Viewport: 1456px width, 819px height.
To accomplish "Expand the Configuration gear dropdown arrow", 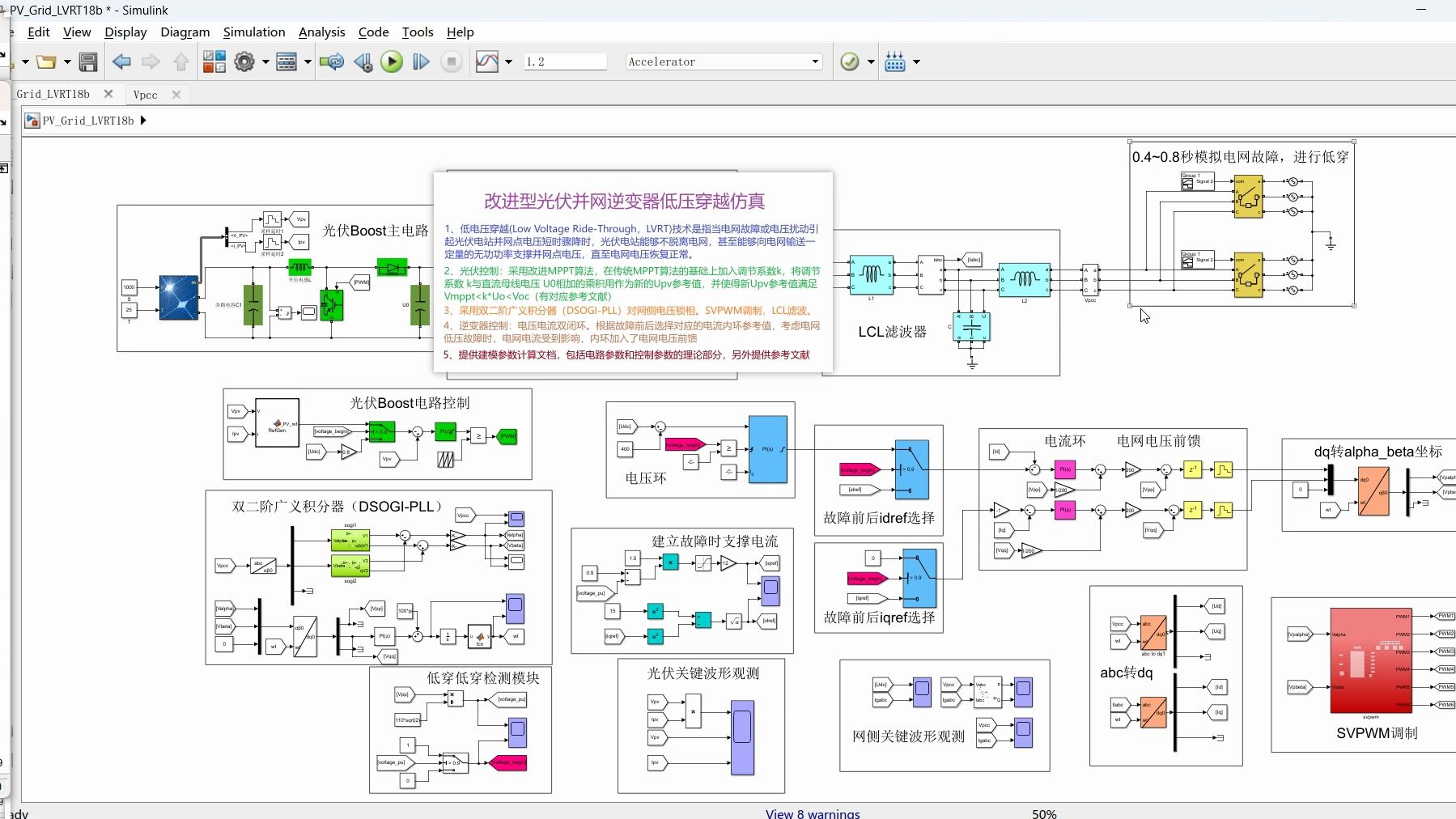I will click(265, 62).
